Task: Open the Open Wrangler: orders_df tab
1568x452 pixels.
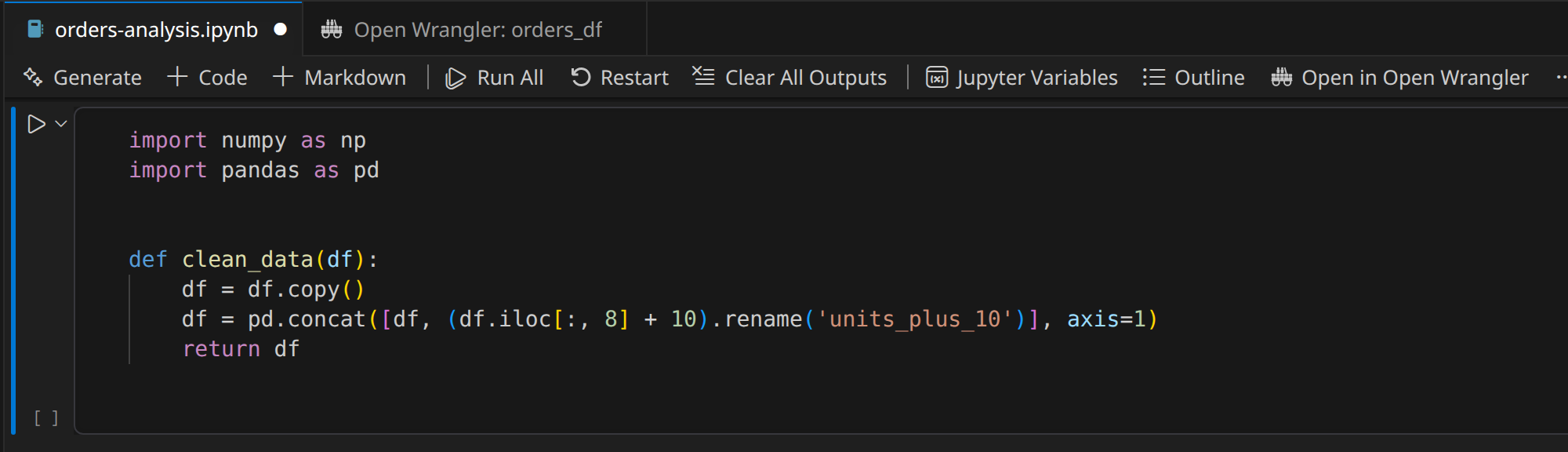Action: 474,30
